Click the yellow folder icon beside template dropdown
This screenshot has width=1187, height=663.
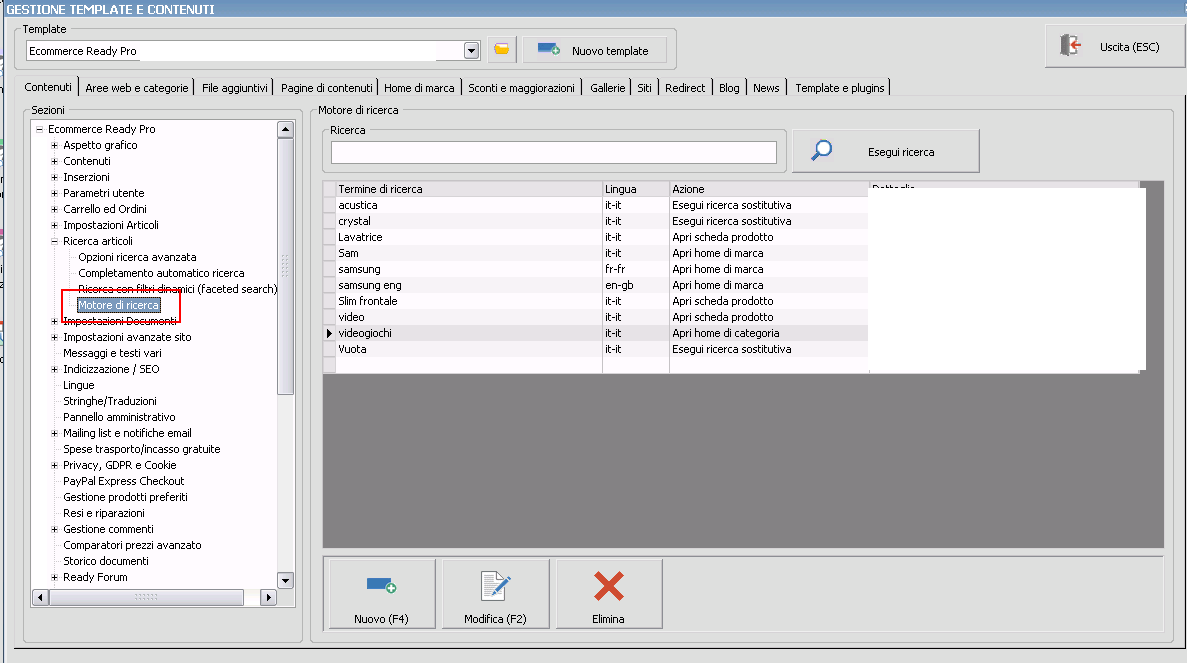tap(501, 50)
